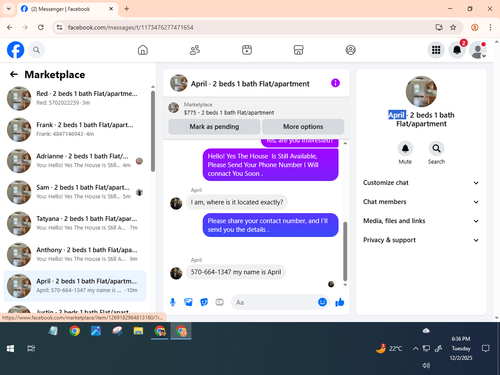Expand the Chat members section
500x375 pixels.
[421, 202]
